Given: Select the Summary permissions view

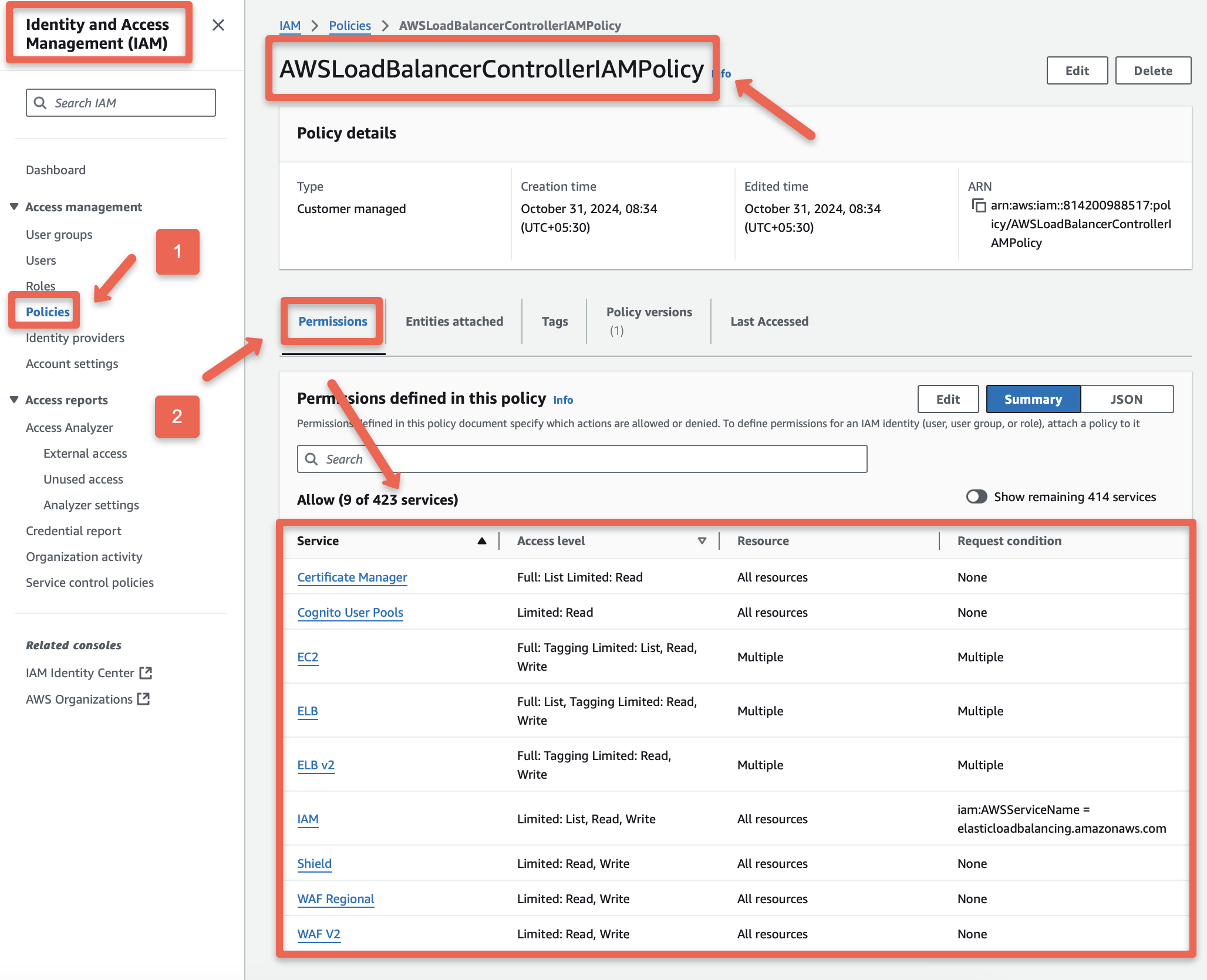Looking at the screenshot, I should pyautogui.click(x=1033, y=399).
